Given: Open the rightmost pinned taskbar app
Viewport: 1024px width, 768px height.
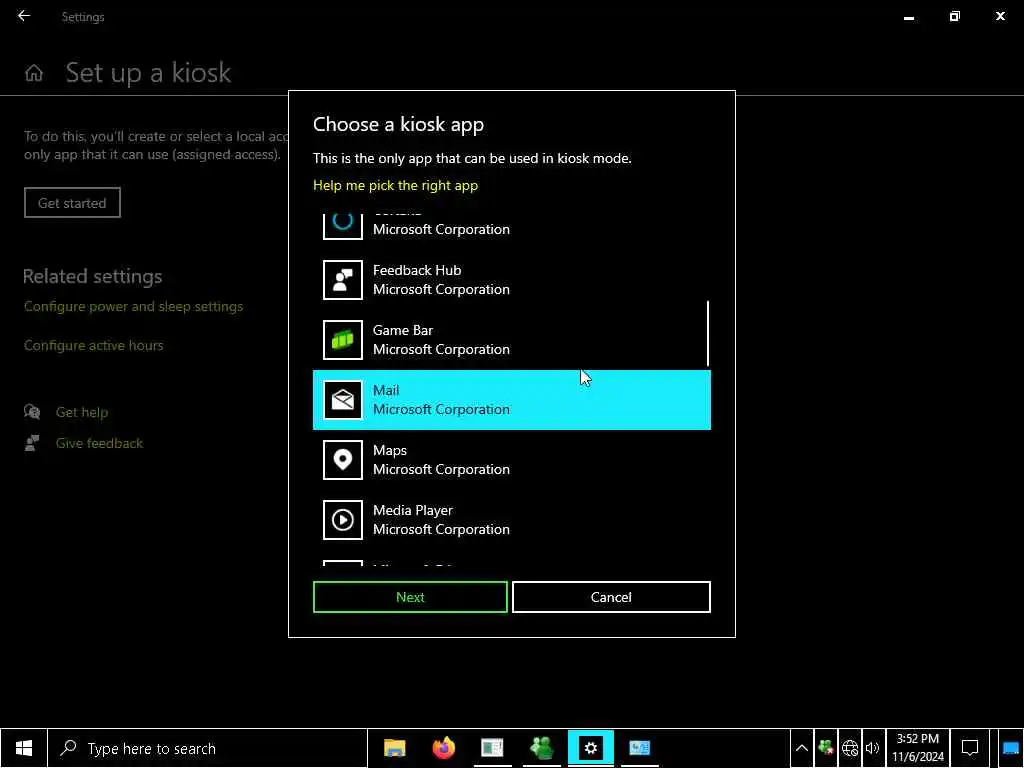Looking at the screenshot, I should click(639, 748).
